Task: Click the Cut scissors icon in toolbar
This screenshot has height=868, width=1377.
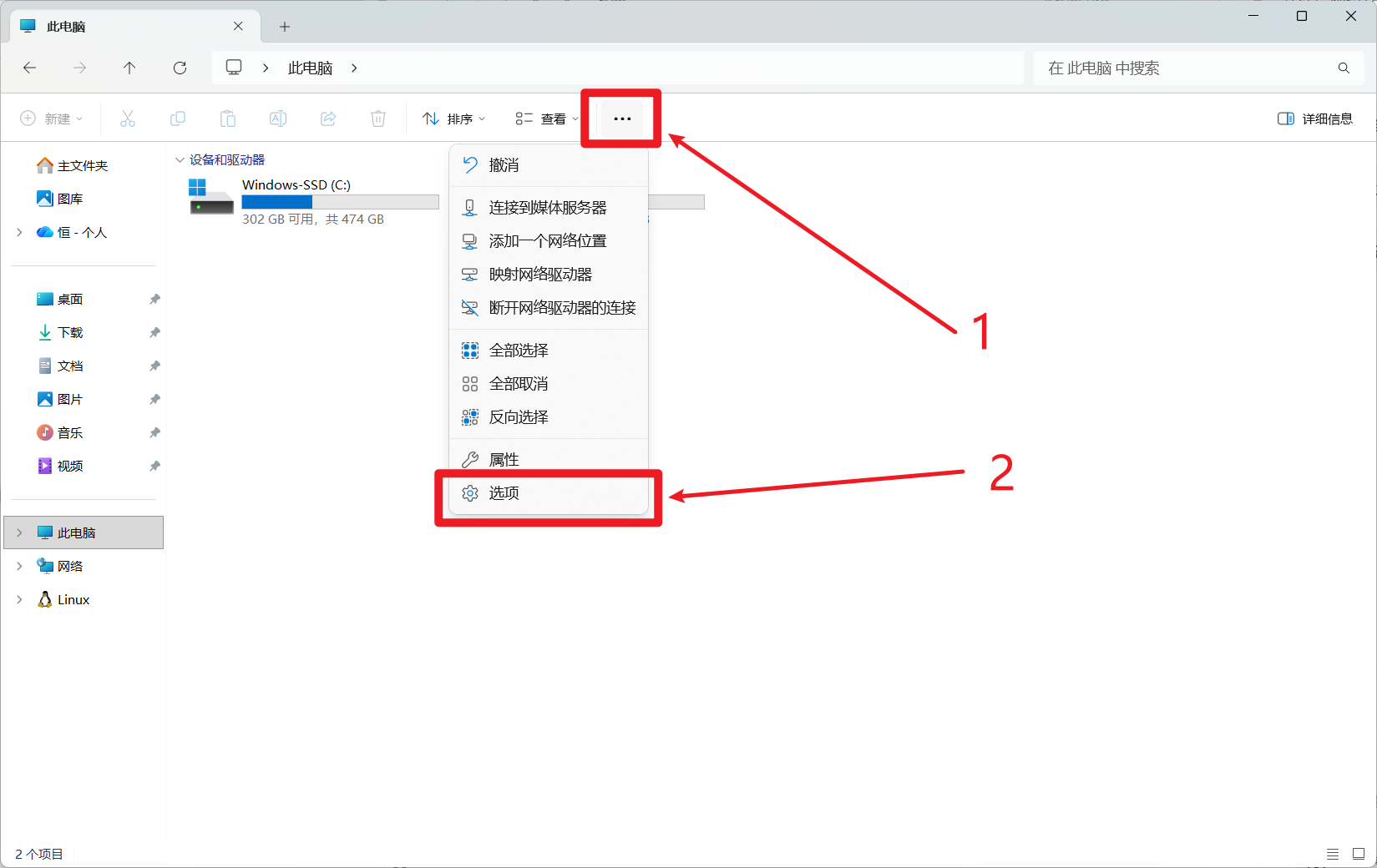Action: (127, 119)
